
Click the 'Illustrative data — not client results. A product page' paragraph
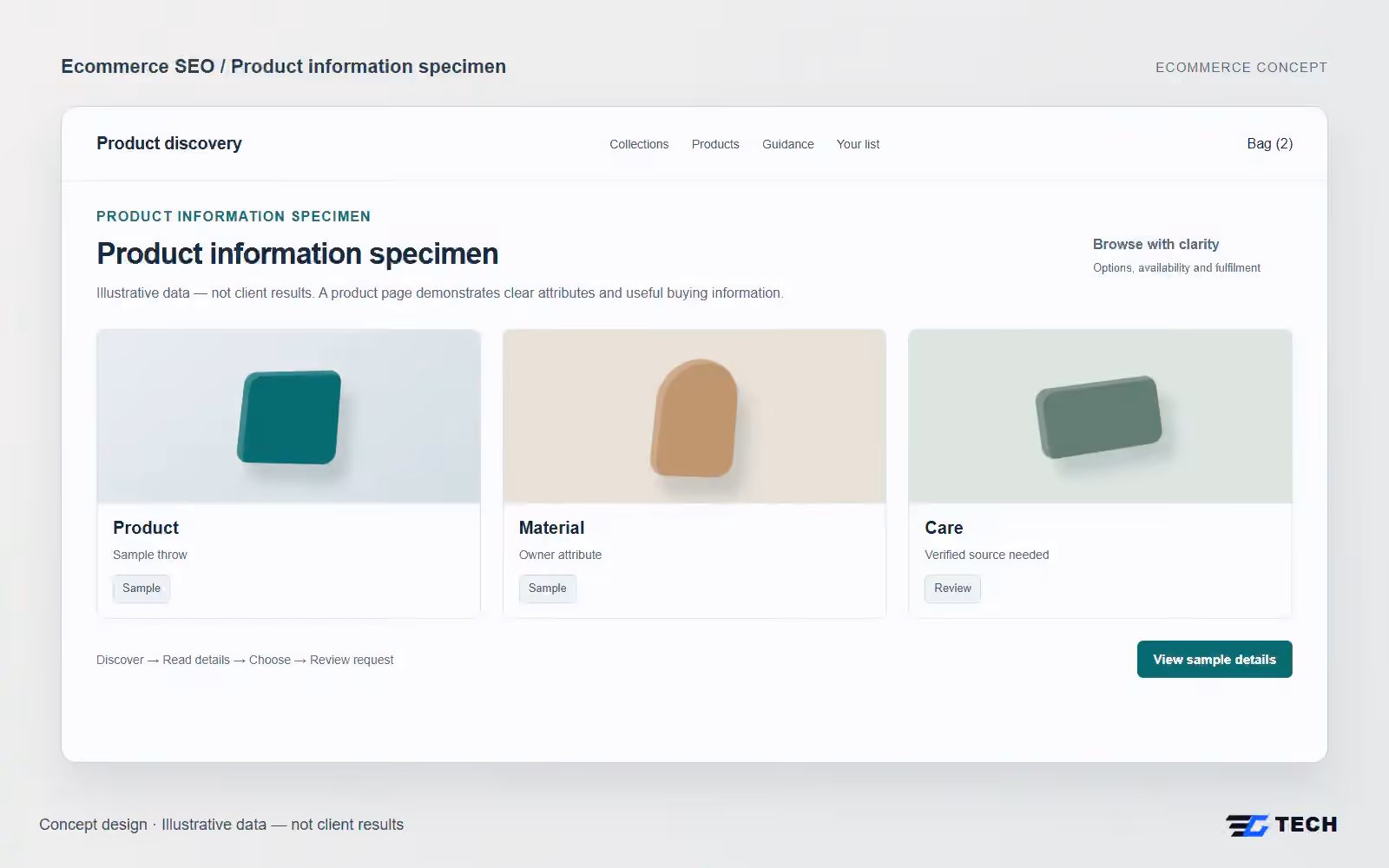[x=440, y=293]
